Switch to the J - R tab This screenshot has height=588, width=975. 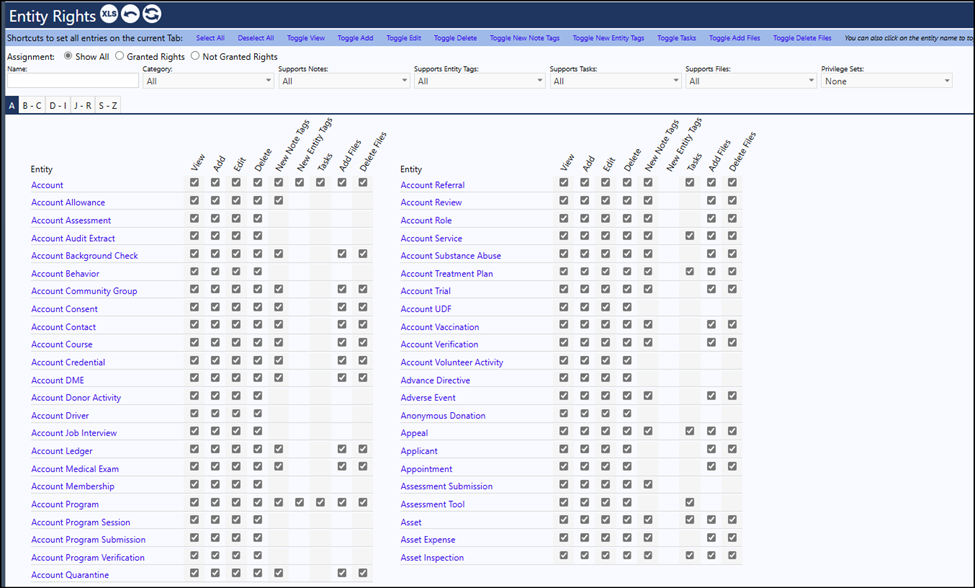(x=83, y=106)
